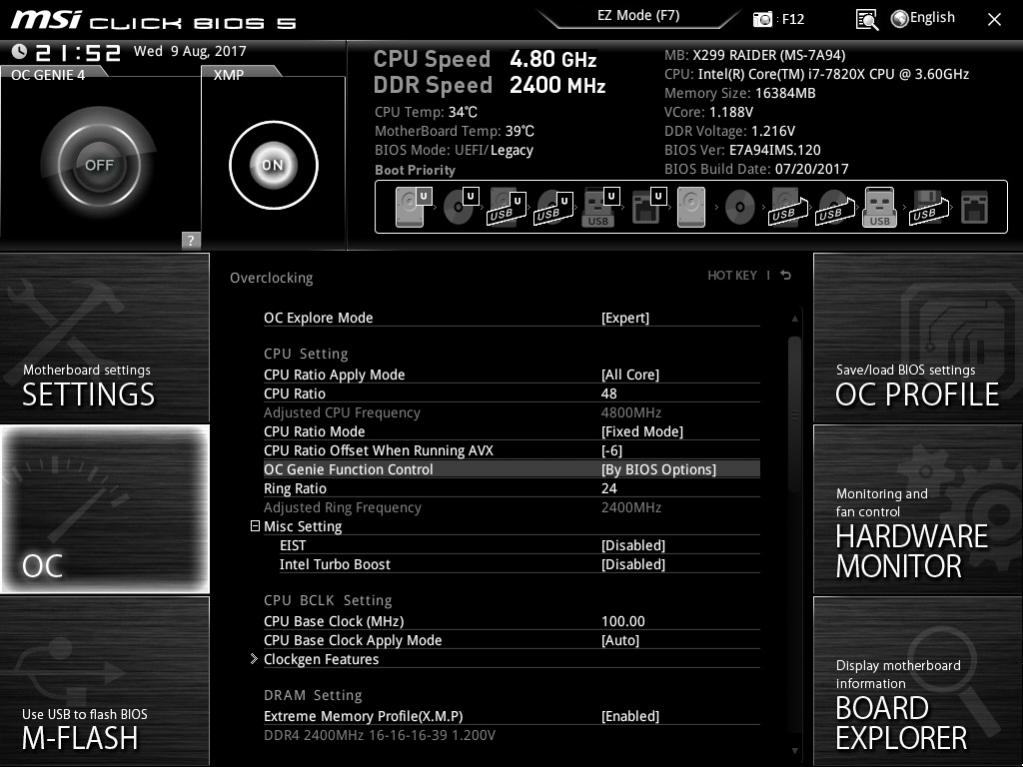Choose the legacy USB floppy boot icon
Viewport: 1023px width, 767px height.
click(x=928, y=207)
